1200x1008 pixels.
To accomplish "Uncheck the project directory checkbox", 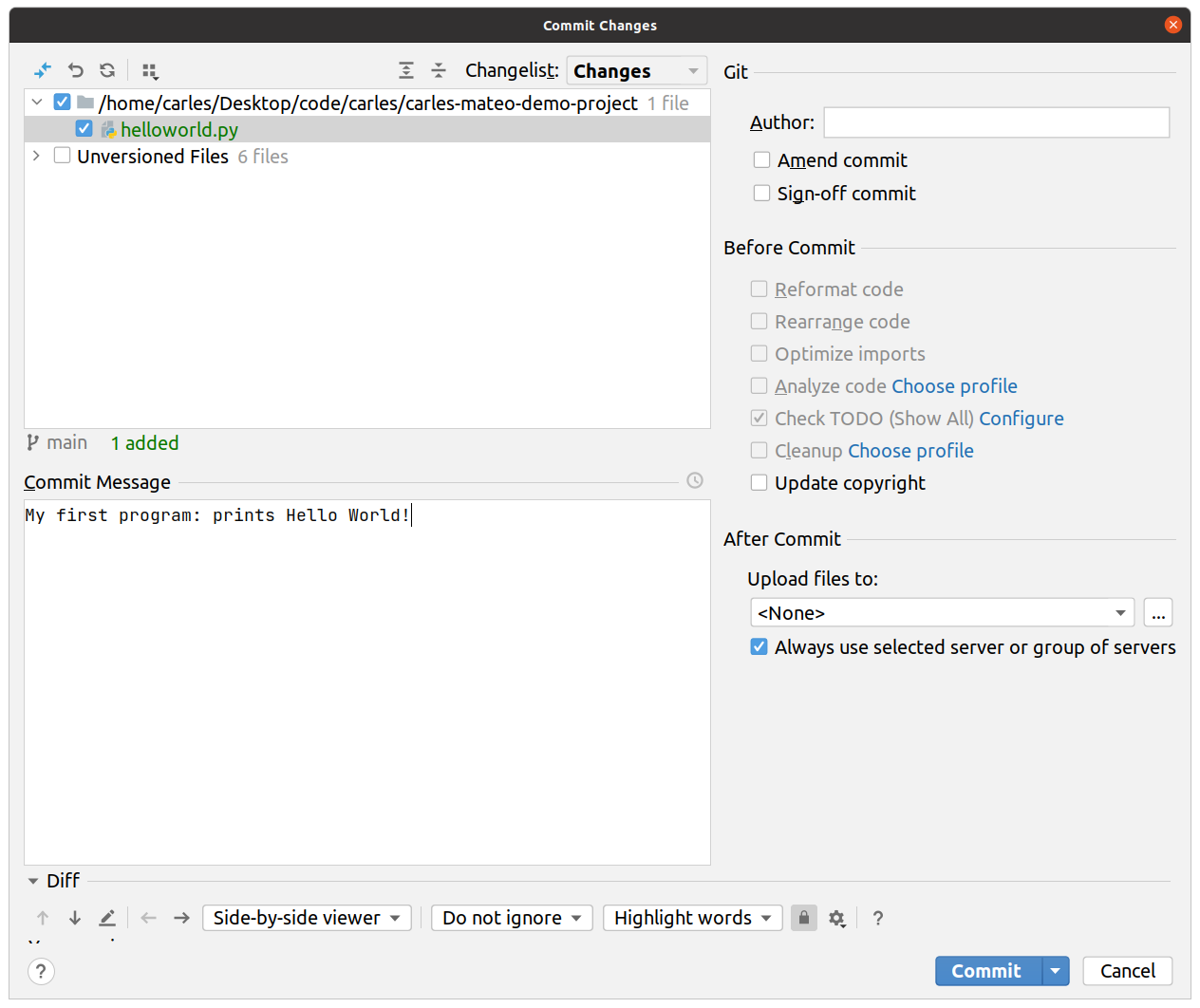I will tap(62, 102).
